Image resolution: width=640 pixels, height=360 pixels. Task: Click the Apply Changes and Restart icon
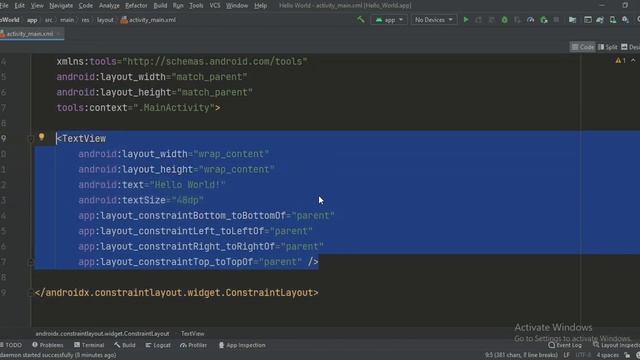tap(478, 20)
